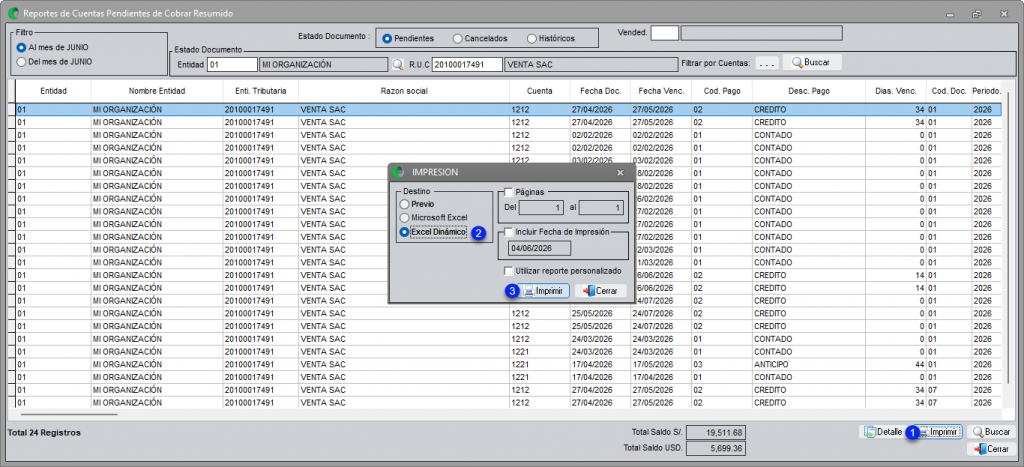The height and width of the screenshot is (467, 1024).
Task: Select the ANTICIPO payment row cell
Action: (x=808, y=364)
